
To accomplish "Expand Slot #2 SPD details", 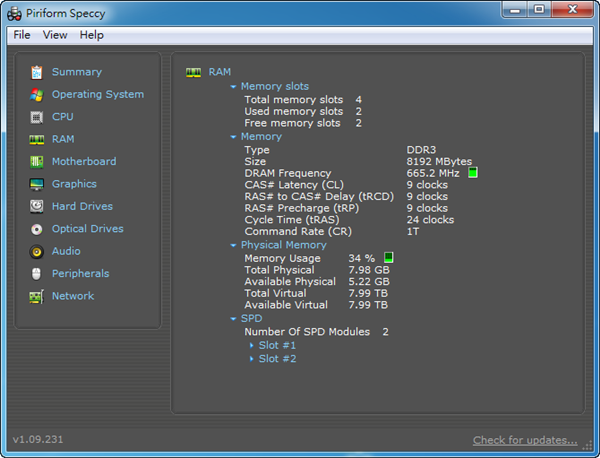I will [x=252, y=359].
